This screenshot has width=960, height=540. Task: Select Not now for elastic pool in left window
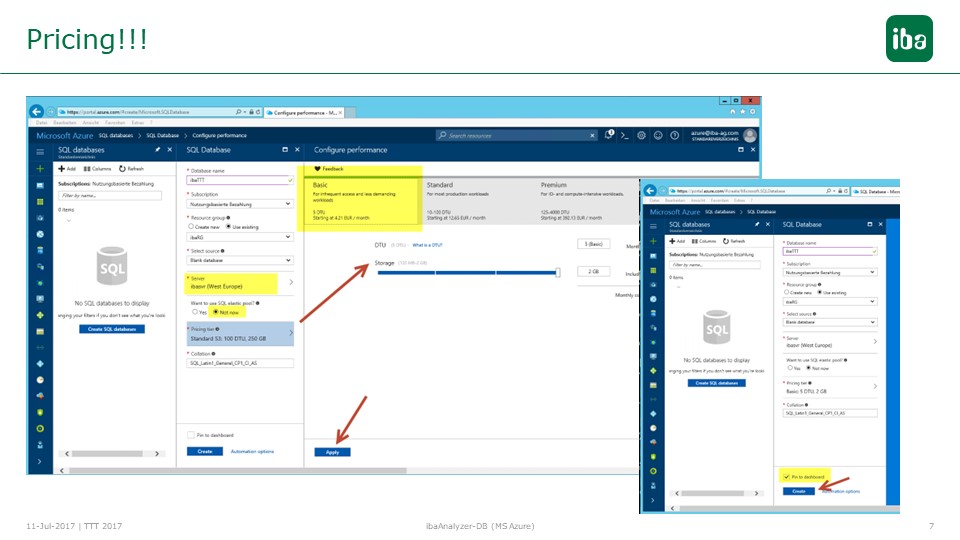pyautogui.click(x=216, y=312)
